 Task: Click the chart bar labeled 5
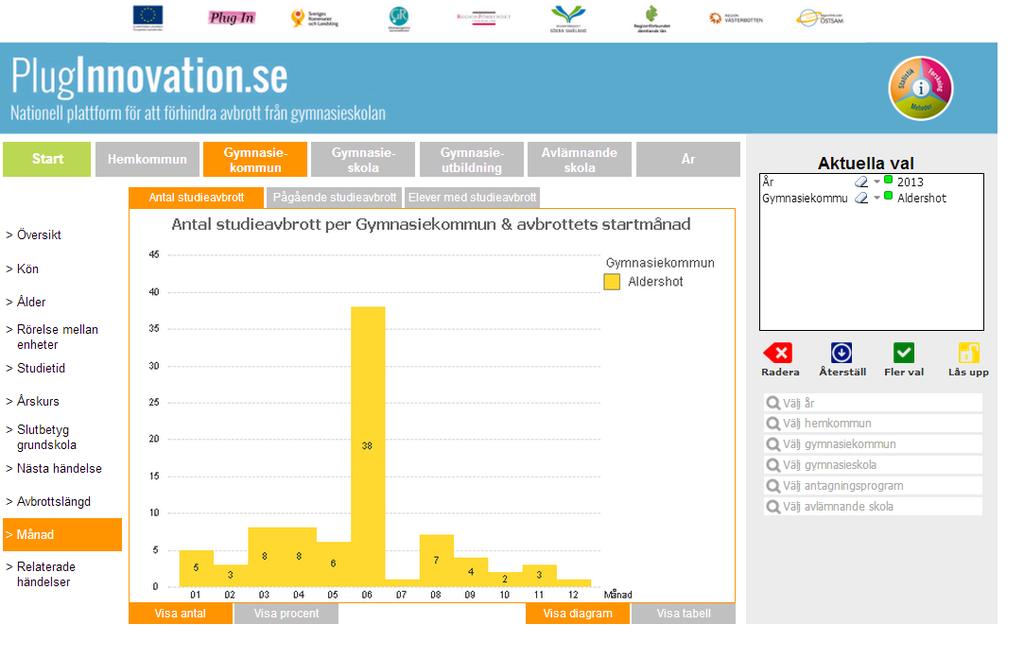tap(196, 568)
